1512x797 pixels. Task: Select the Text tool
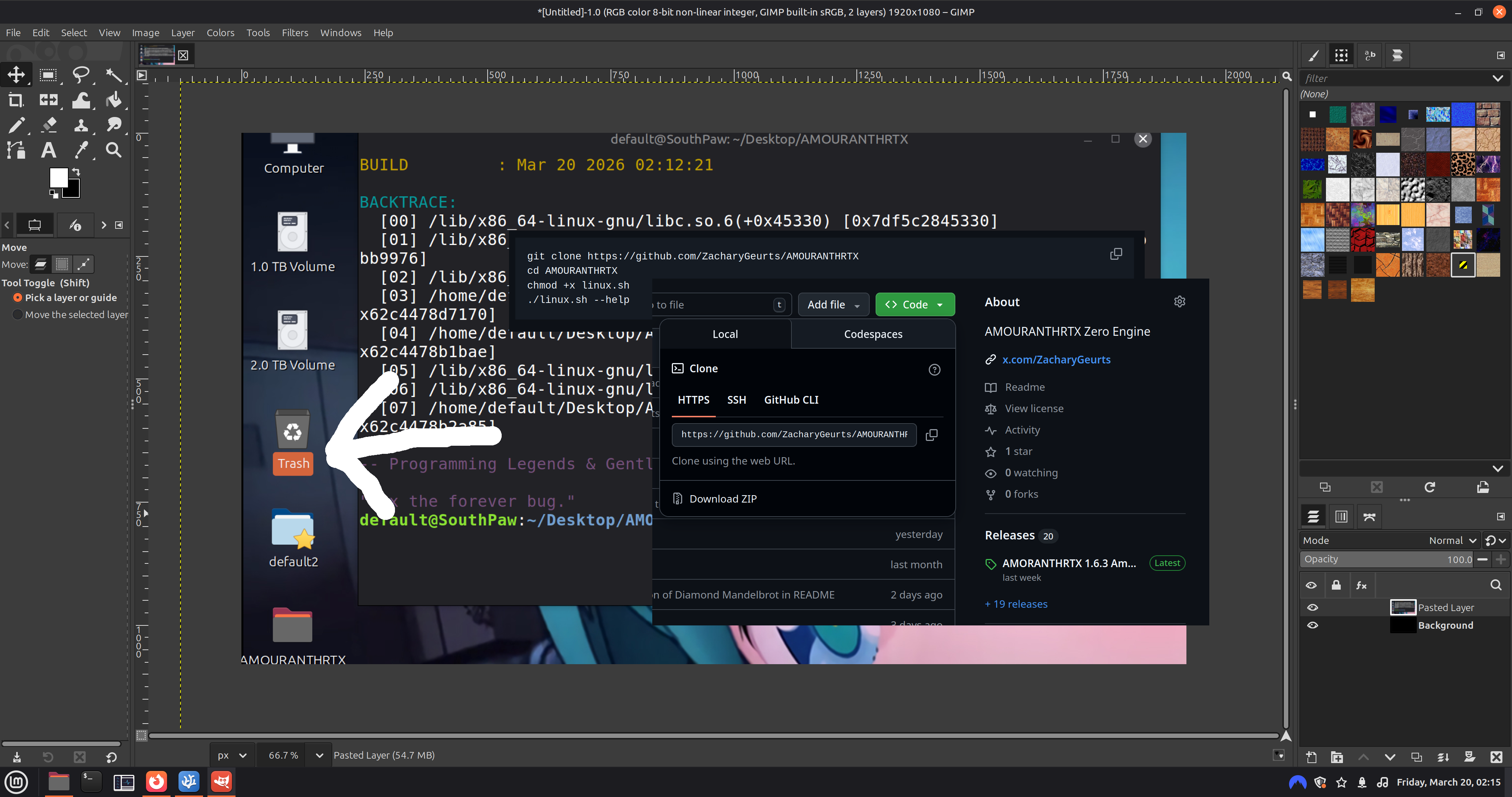(x=48, y=150)
